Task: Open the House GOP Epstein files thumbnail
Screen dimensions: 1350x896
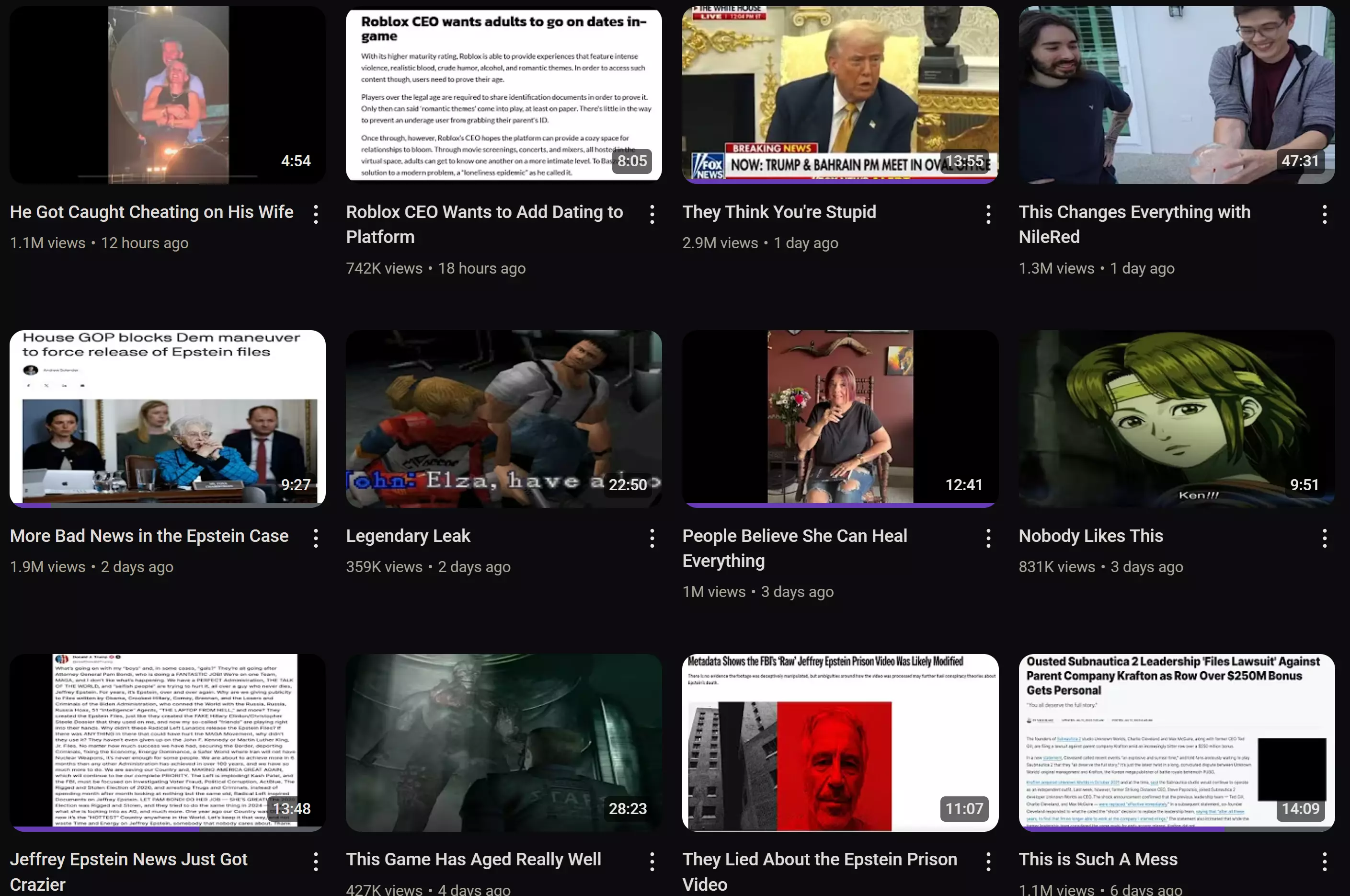Action: coord(167,419)
